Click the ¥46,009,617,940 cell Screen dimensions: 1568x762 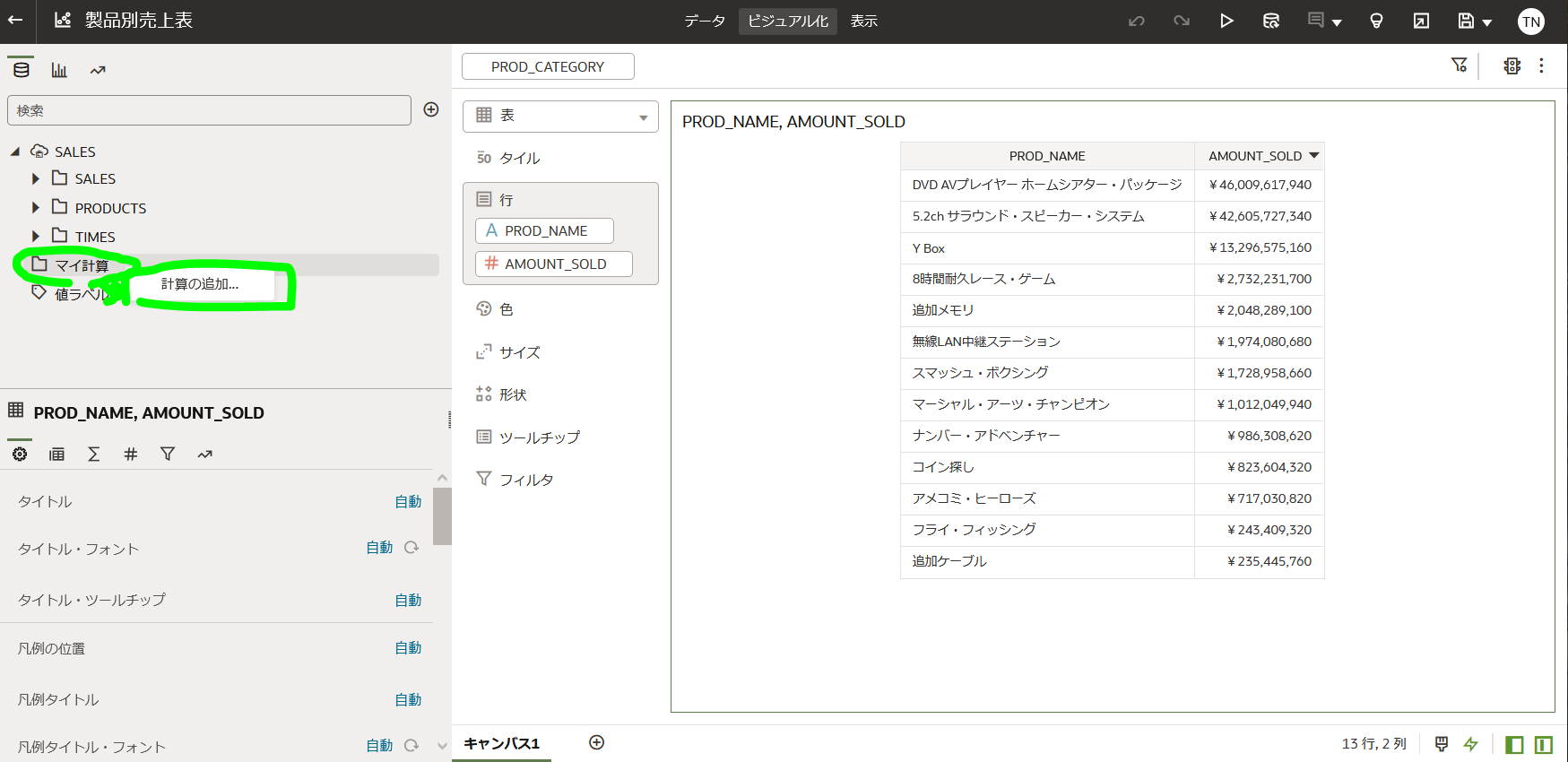[1260, 185]
